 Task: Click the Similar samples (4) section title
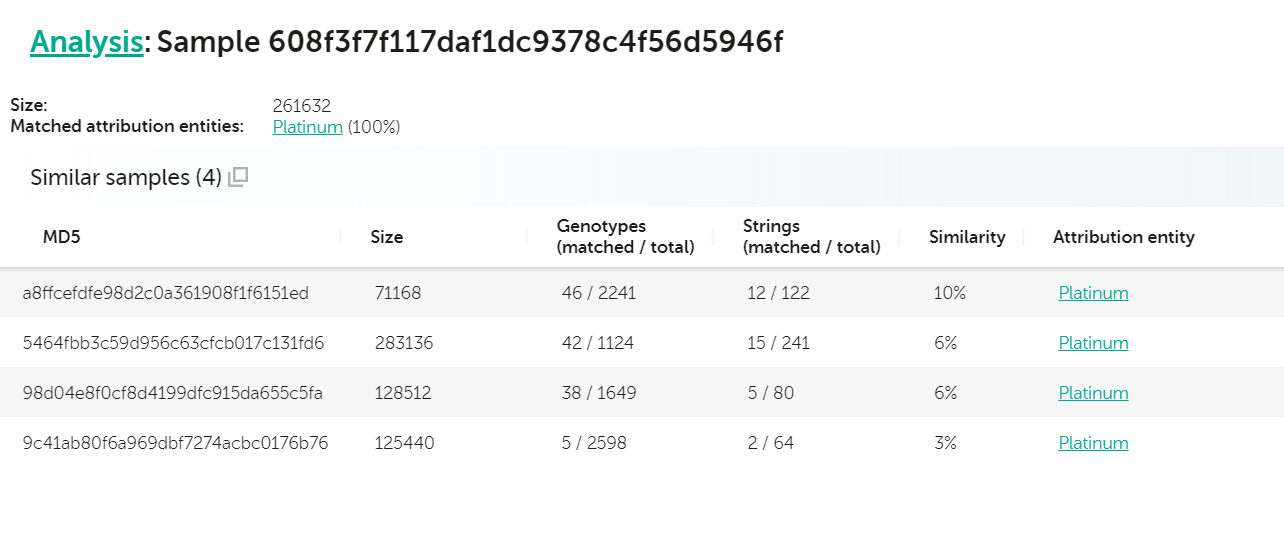pos(125,178)
